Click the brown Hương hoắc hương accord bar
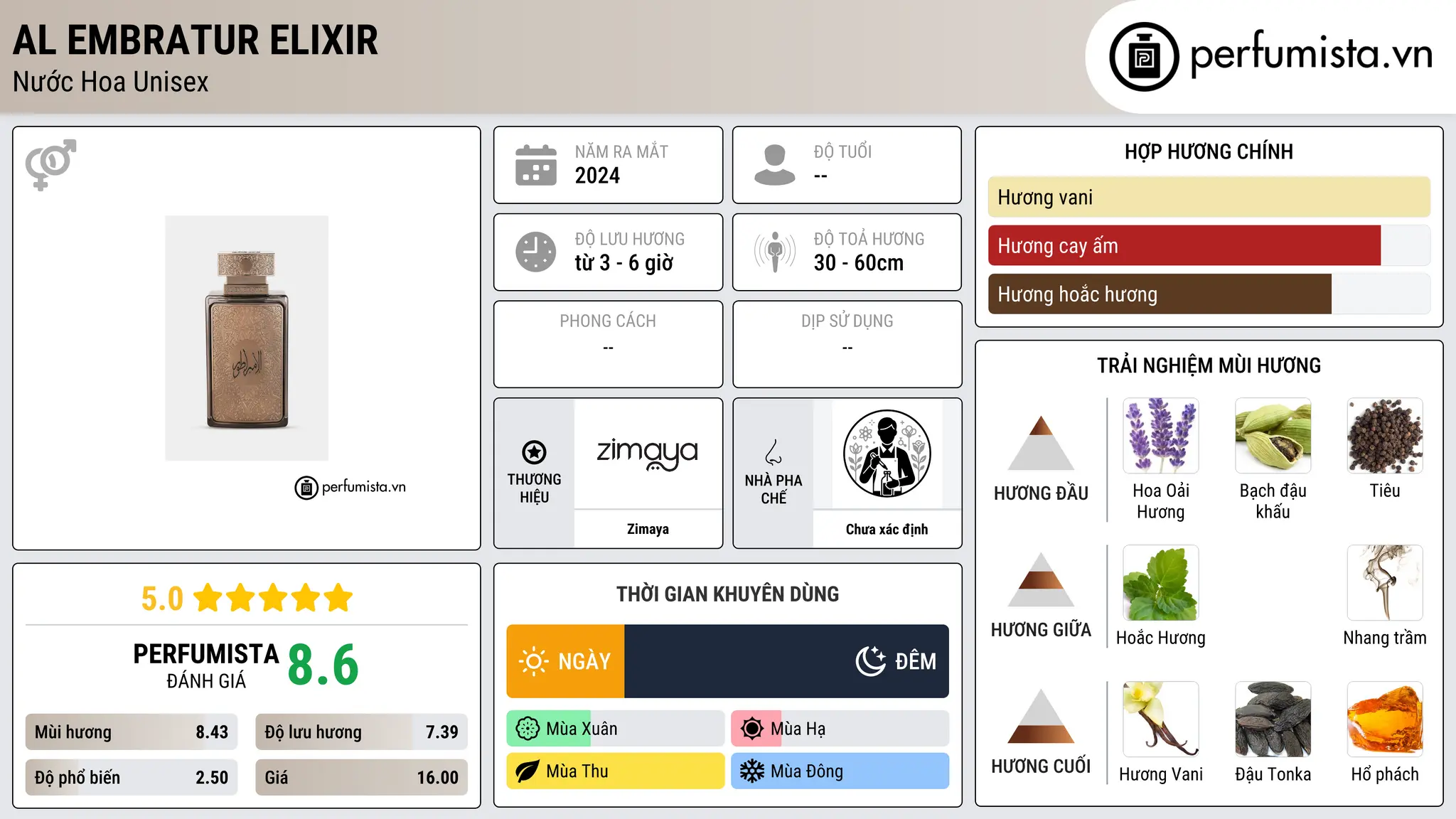 (1160, 294)
